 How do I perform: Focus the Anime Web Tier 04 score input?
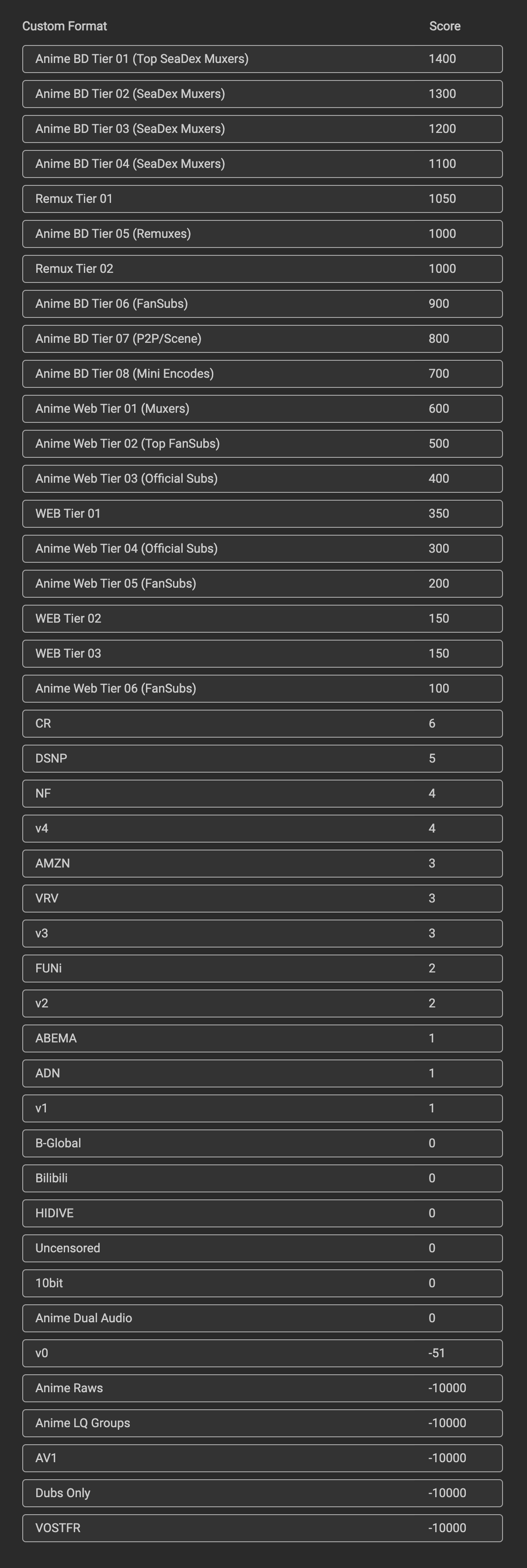(x=439, y=548)
